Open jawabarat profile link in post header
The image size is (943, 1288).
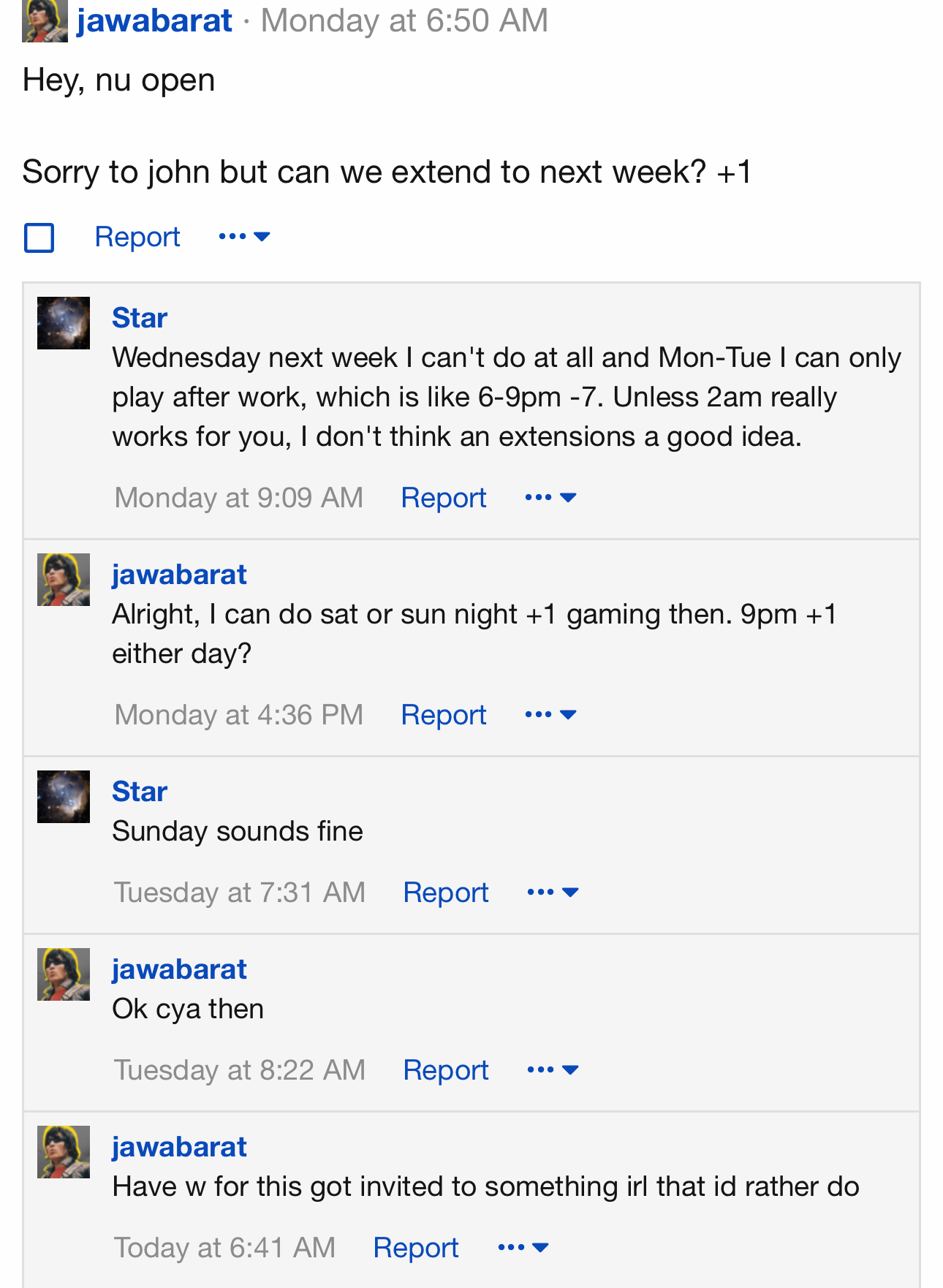[x=155, y=20]
